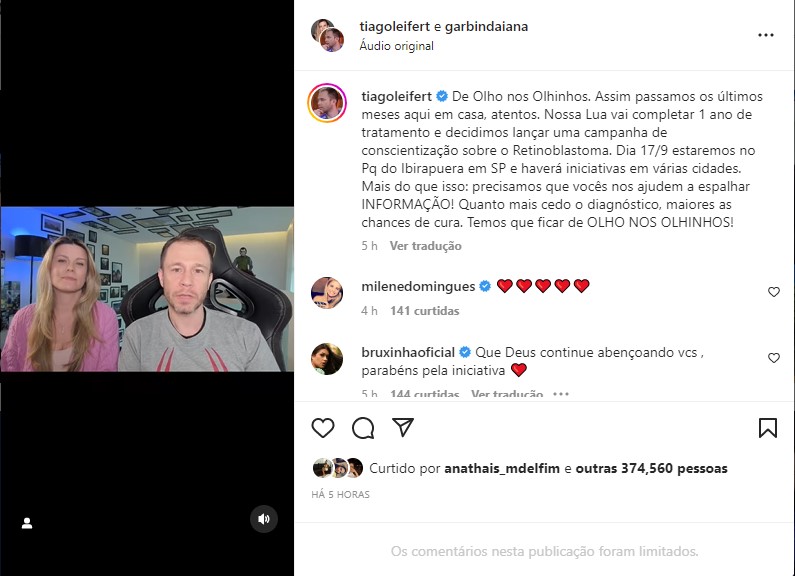Open comments via the speech bubble icon
Image resolution: width=795 pixels, height=576 pixels.
coord(363,428)
